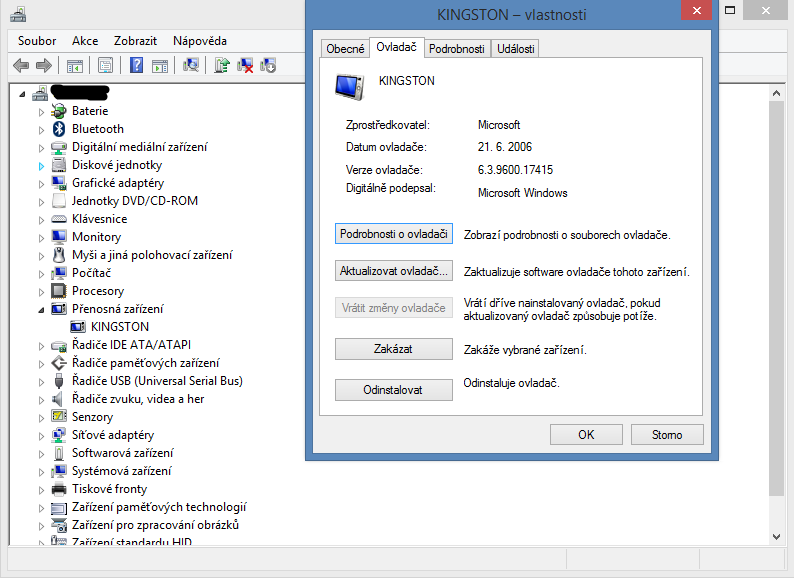Select the Monitory label in the tree
794x578 pixels.
click(x=97, y=237)
